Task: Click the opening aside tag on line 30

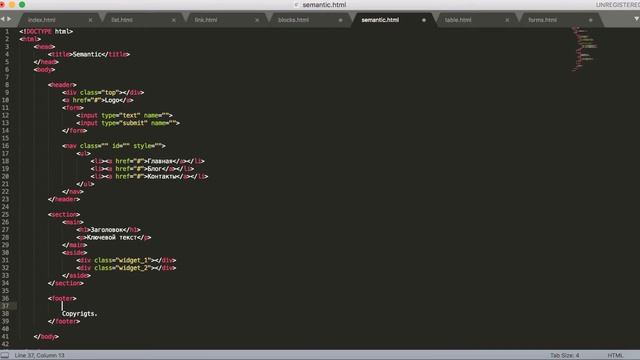Action: point(74,253)
